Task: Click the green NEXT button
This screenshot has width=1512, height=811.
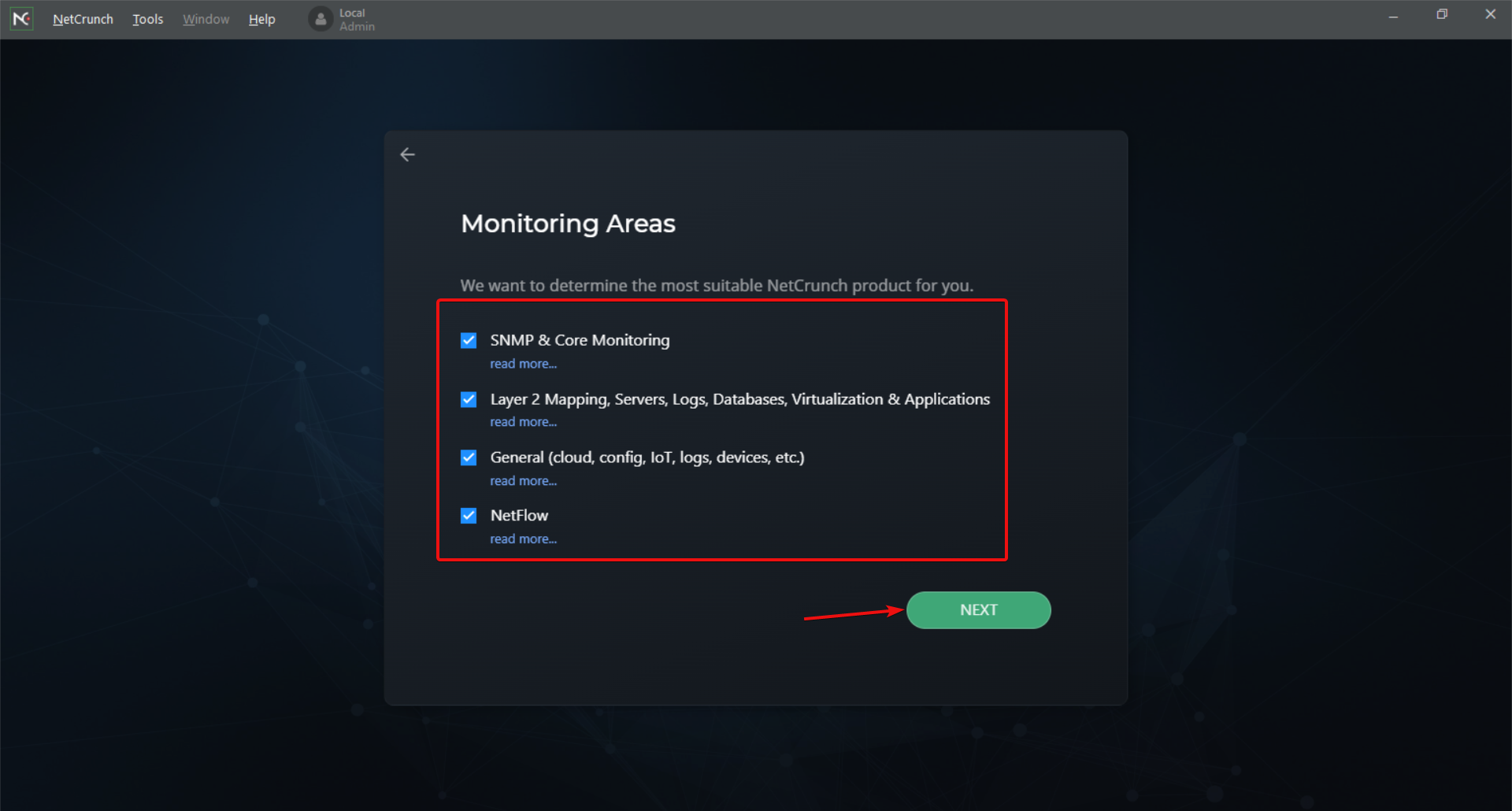Action: click(x=978, y=610)
